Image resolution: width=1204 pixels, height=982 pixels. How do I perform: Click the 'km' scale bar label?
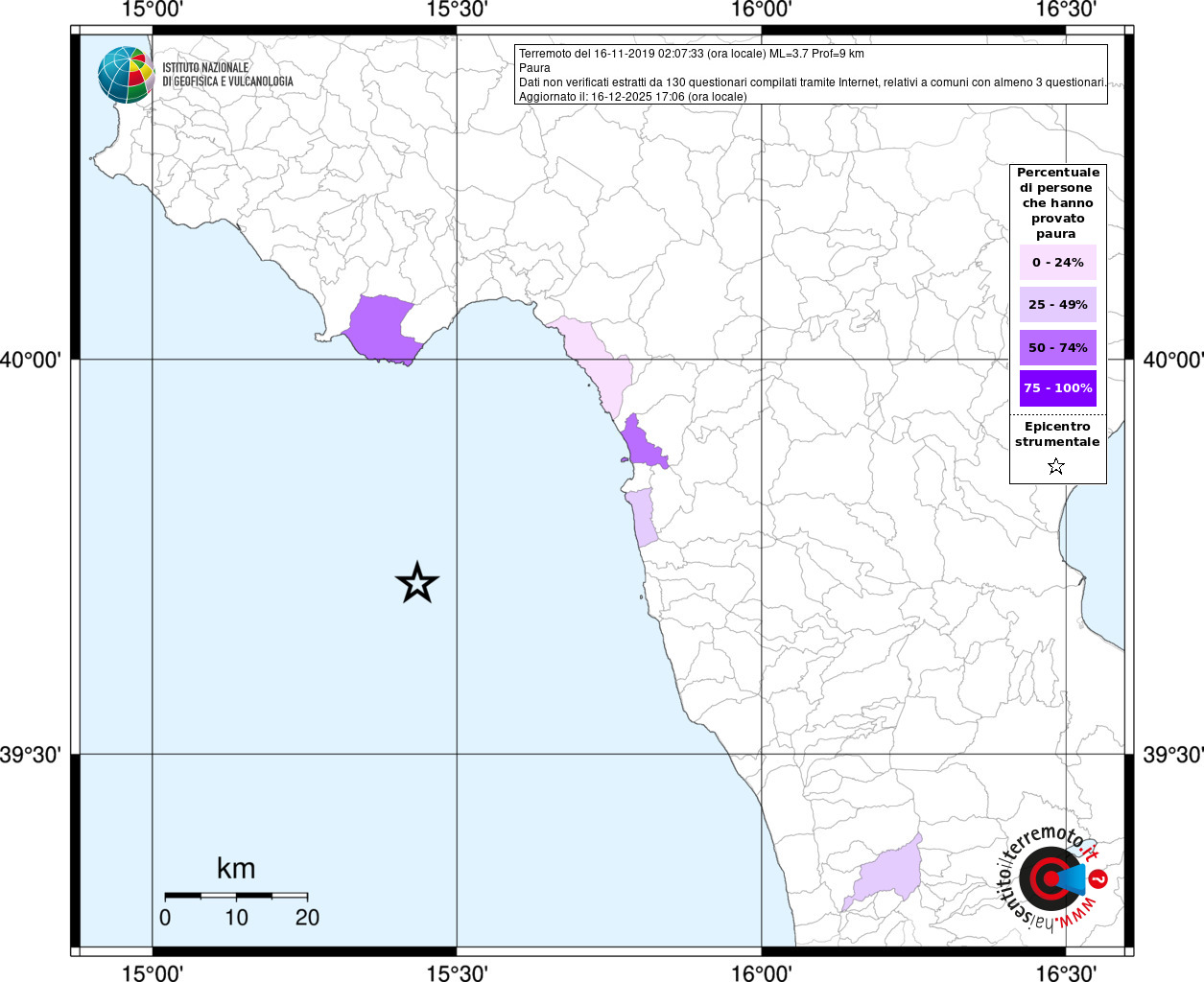point(236,869)
